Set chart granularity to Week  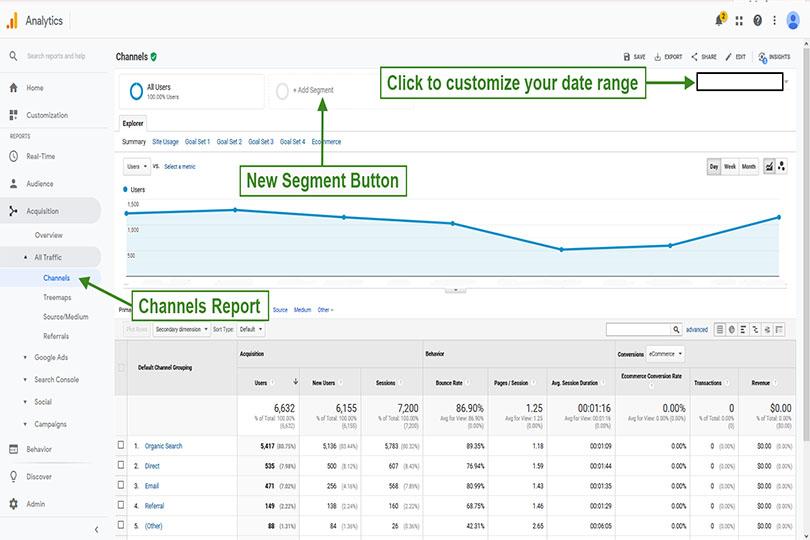point(729,166)
